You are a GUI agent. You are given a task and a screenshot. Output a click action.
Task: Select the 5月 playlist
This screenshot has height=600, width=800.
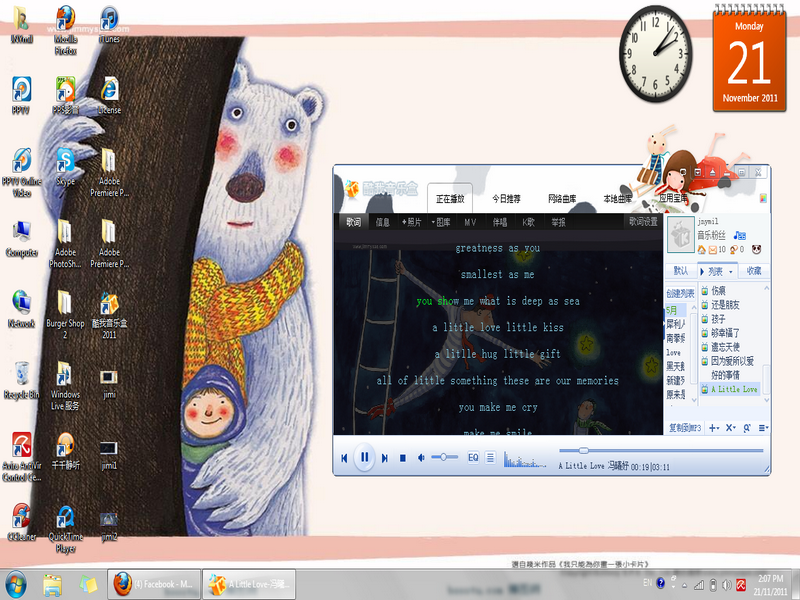[x=675, y=310]
